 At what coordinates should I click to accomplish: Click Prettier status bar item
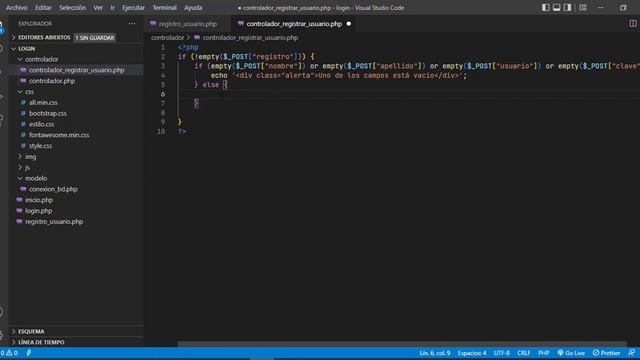607,353
